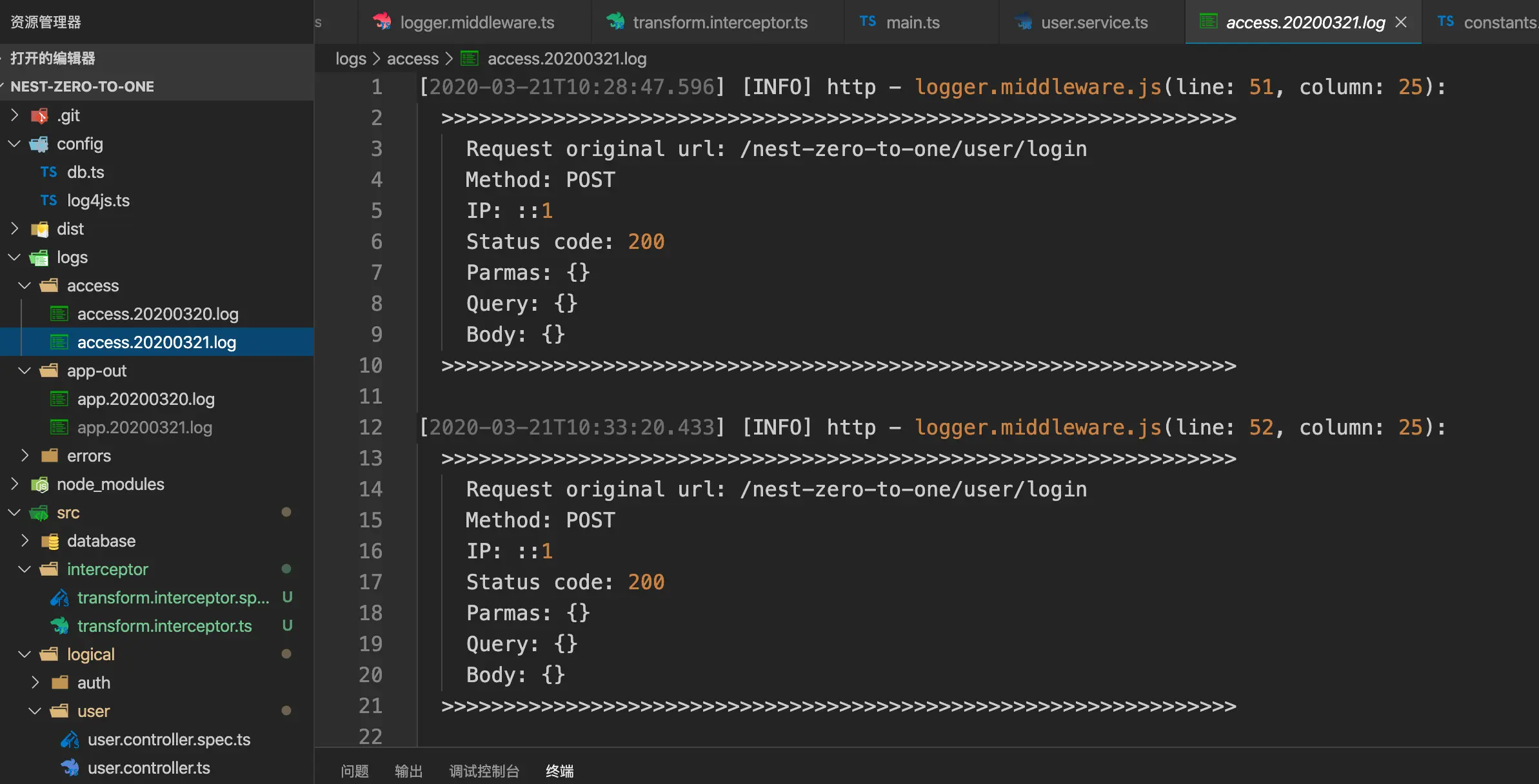Click the access breadcrumb segment
This screenshot has width=1539, height=784.
412,59
